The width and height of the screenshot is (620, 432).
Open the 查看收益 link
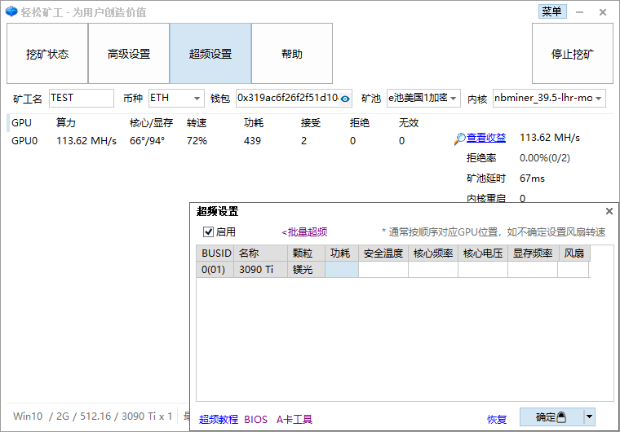[x=486, y=138]
